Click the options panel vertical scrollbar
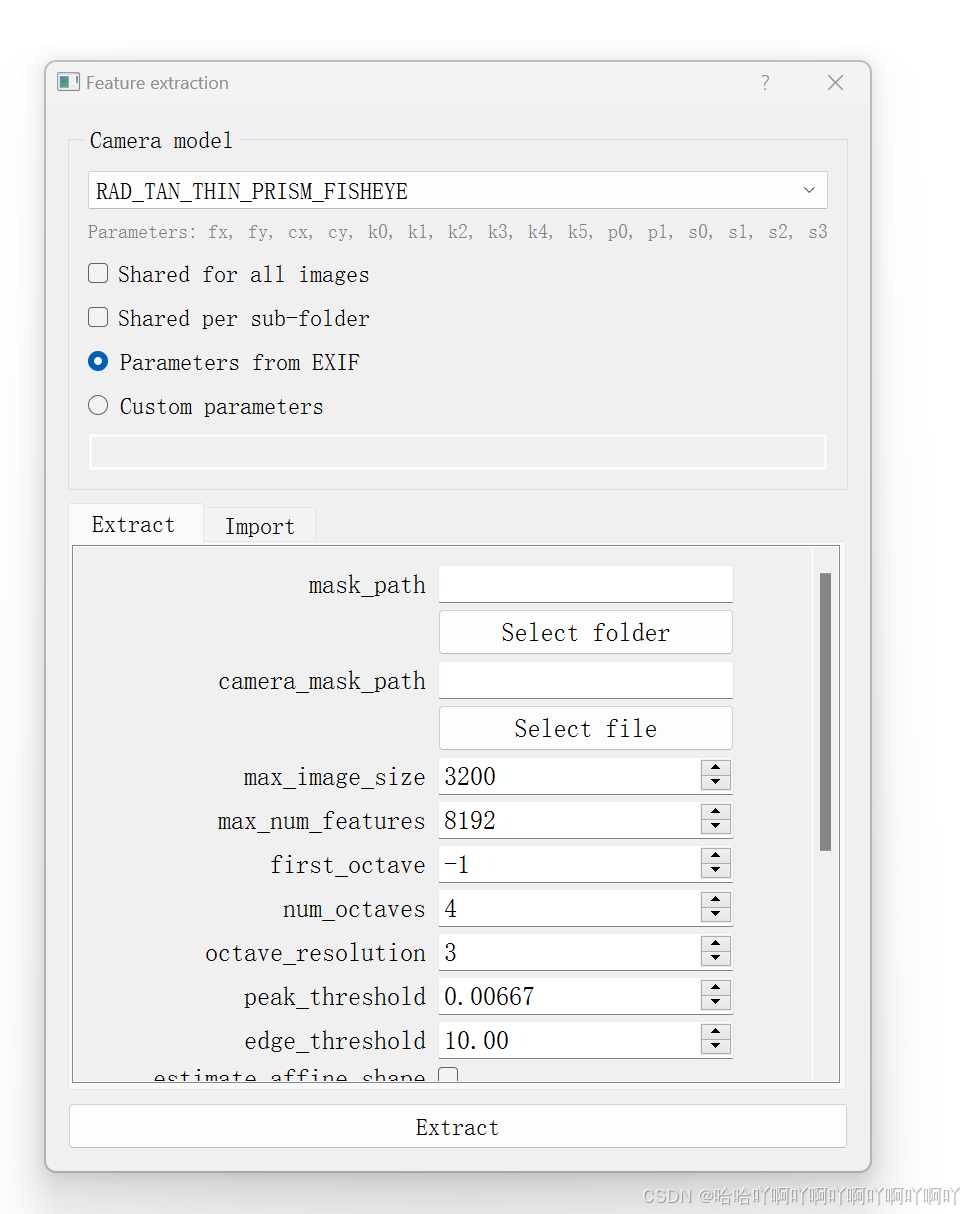The width and height of the screenshot is (964, 1214). [825, 711]
